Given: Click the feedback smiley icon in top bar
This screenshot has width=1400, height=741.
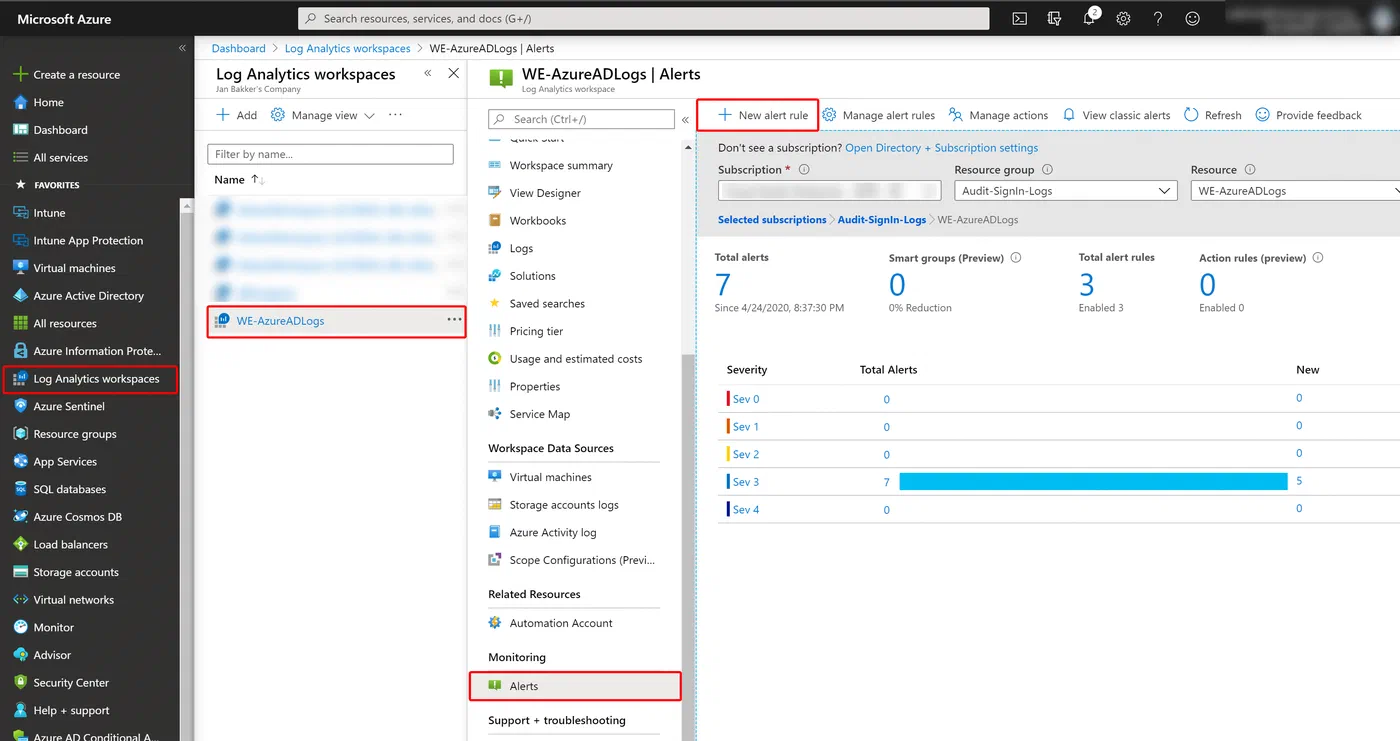Looking at the screenshot, I should coord(1192,18).
